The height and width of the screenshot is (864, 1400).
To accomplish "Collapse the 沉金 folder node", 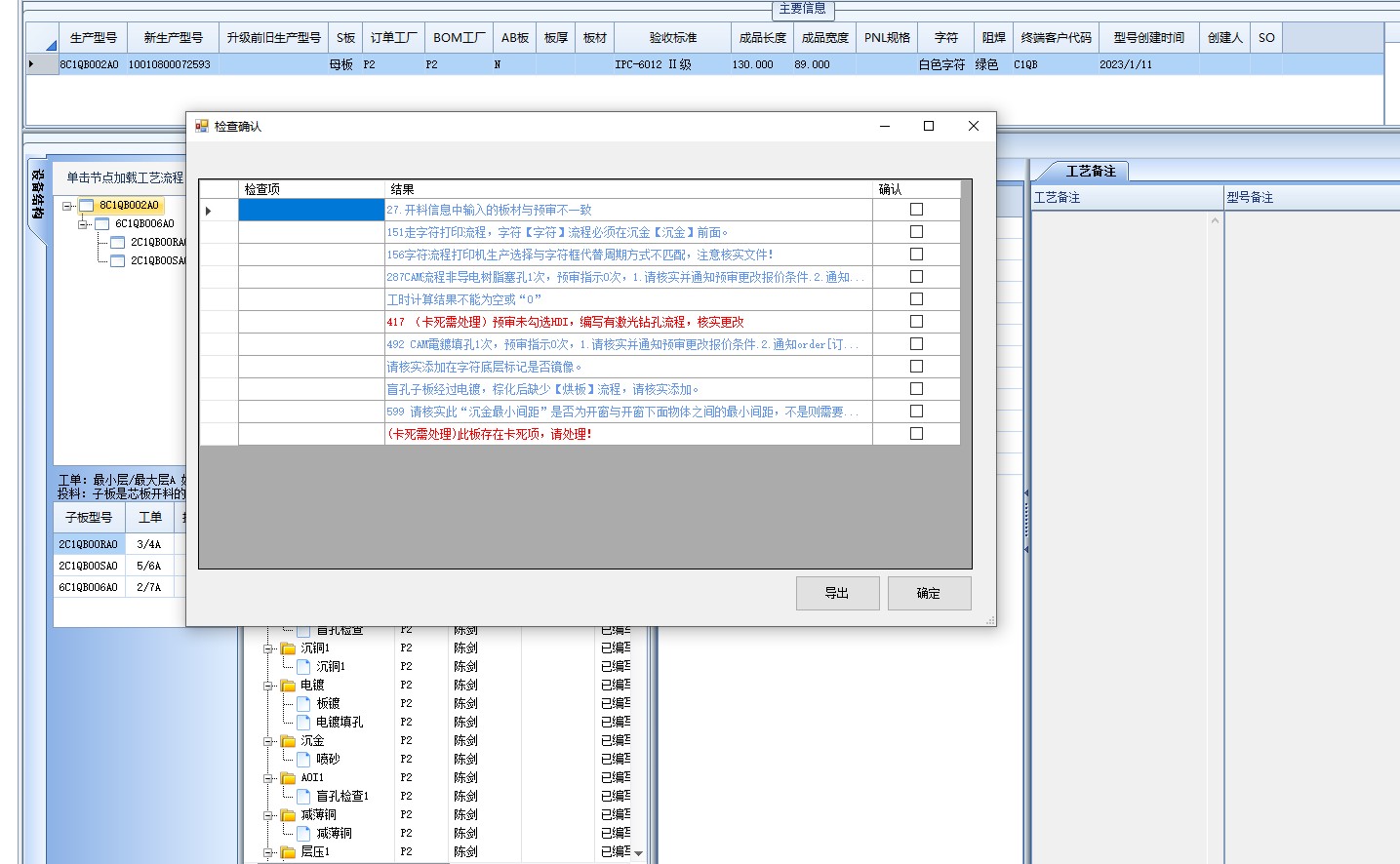I will coord(268,741).
